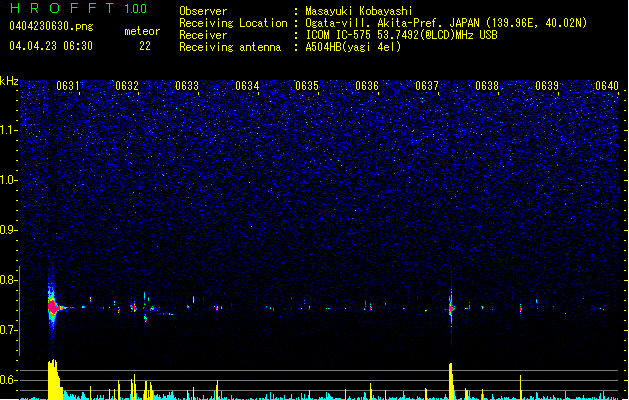Click the 0633 time marker
Screen dimensions: 629x400
[187, 86]
